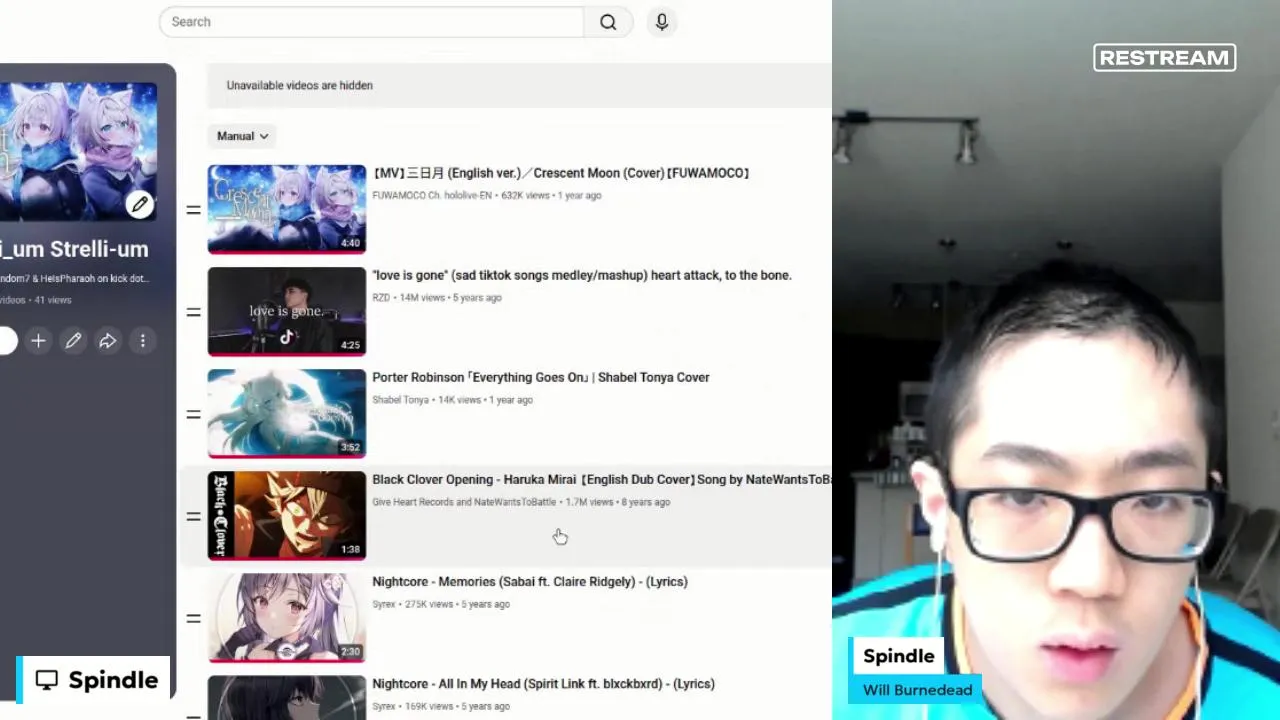This screenshot has width=1280, height=720.
Task: Open Nightcore All In My Head thumbnail
Action: tap(287, 698)
